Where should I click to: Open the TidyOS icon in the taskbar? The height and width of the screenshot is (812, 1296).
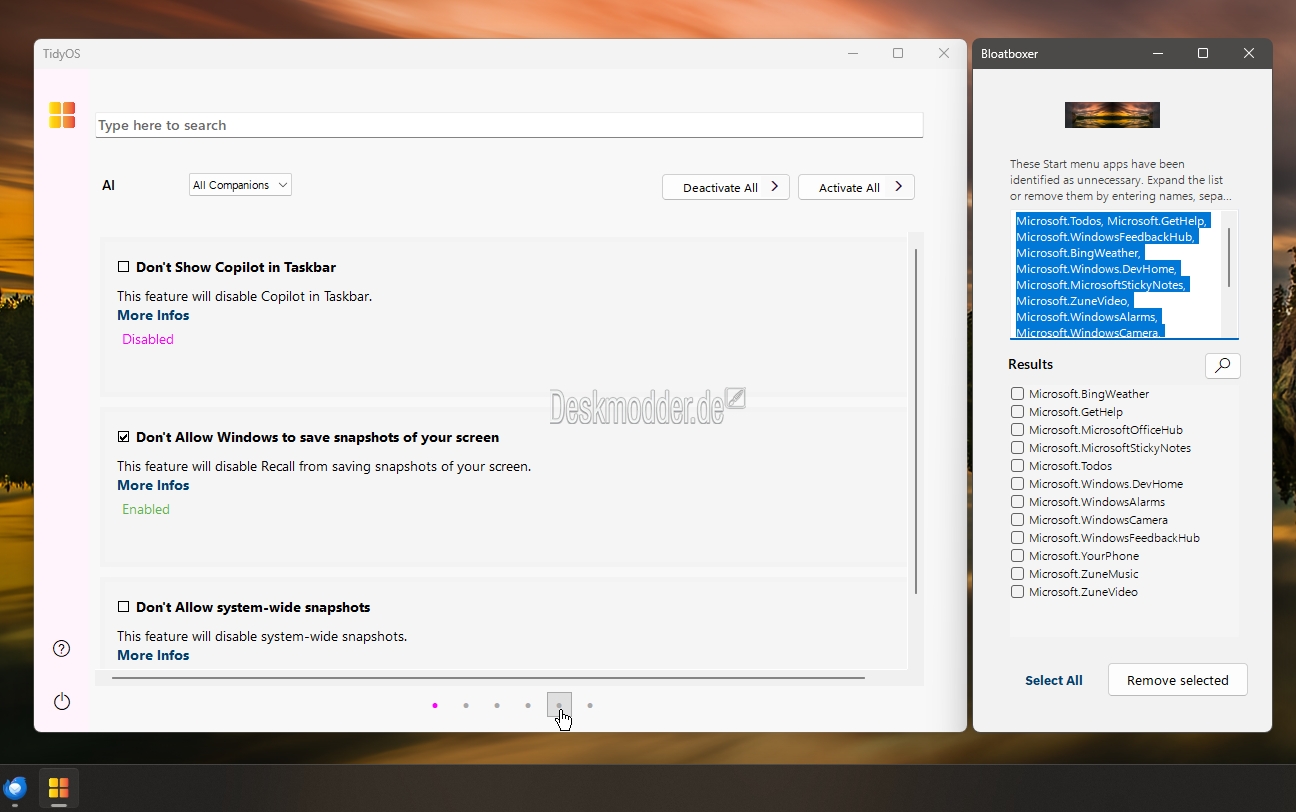(58, 788)
